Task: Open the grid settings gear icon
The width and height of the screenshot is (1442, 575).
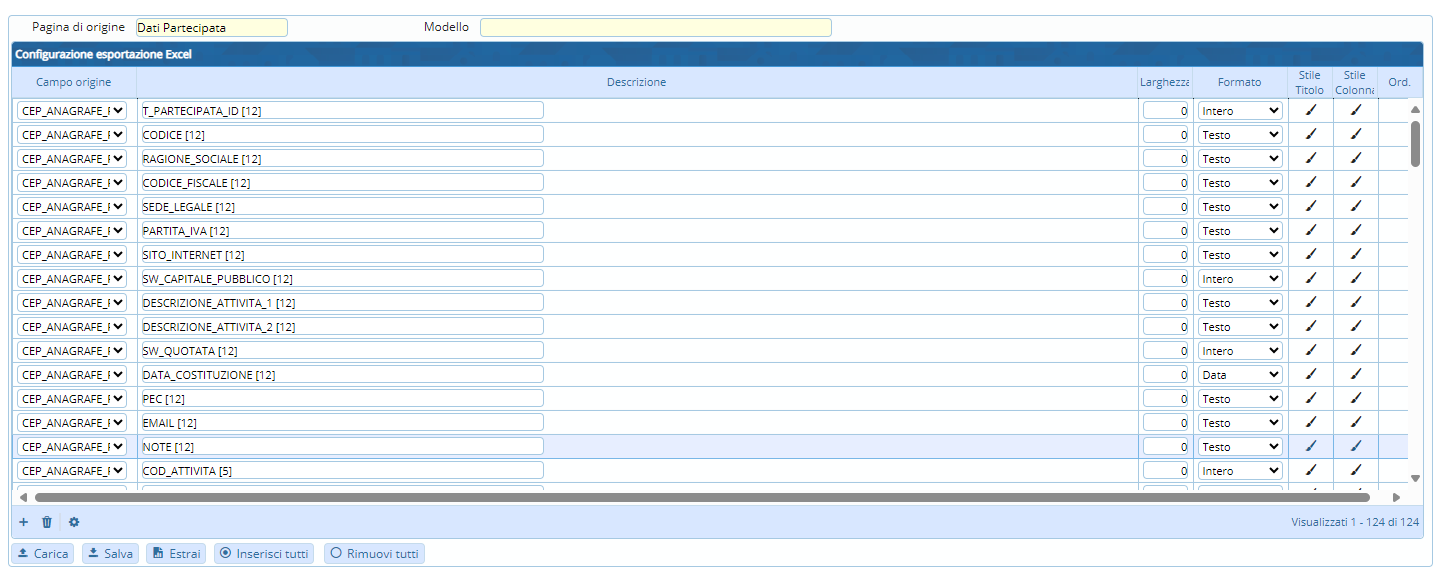Action: 74,522
